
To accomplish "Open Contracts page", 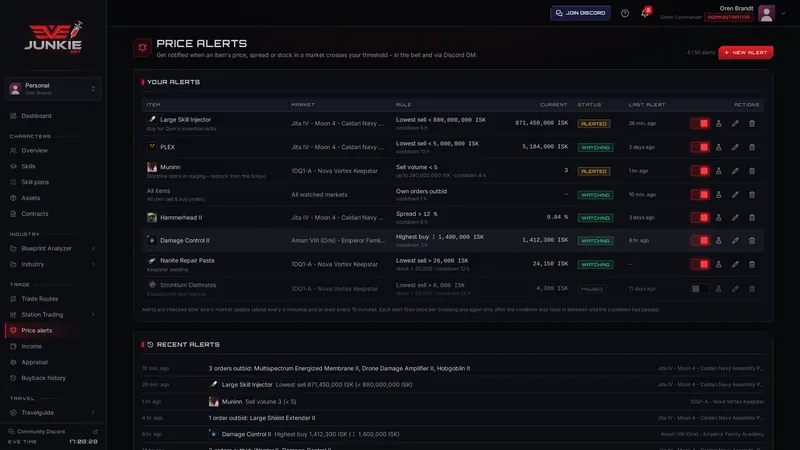I will (x=53, y=214).
